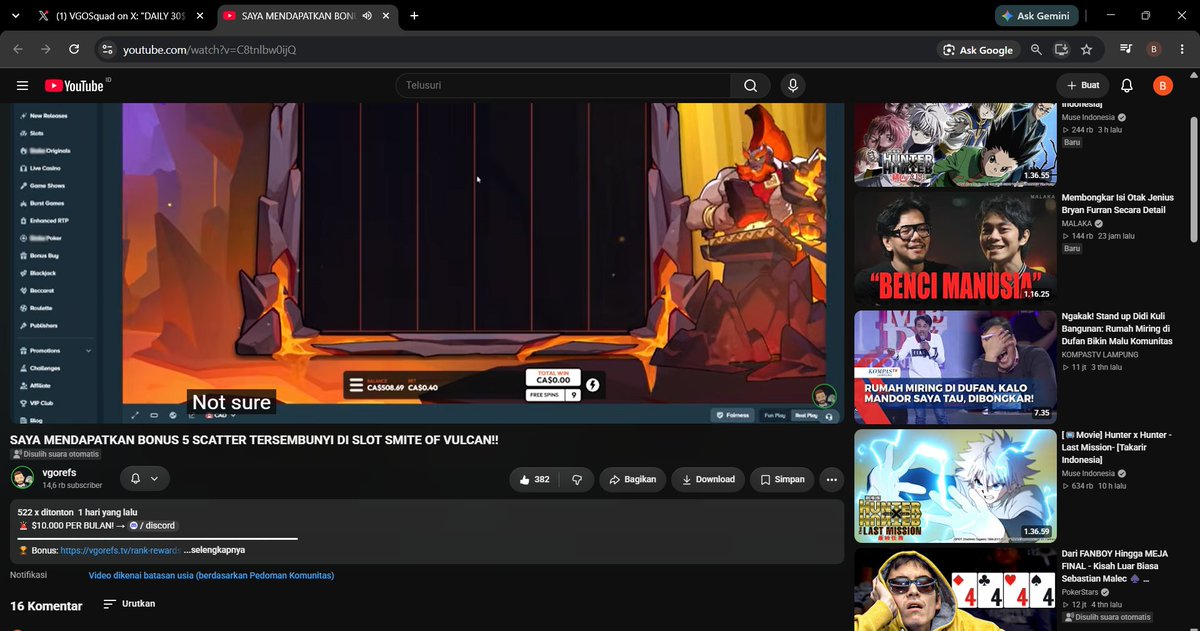Like the video with 382 likes

[534, 480]
